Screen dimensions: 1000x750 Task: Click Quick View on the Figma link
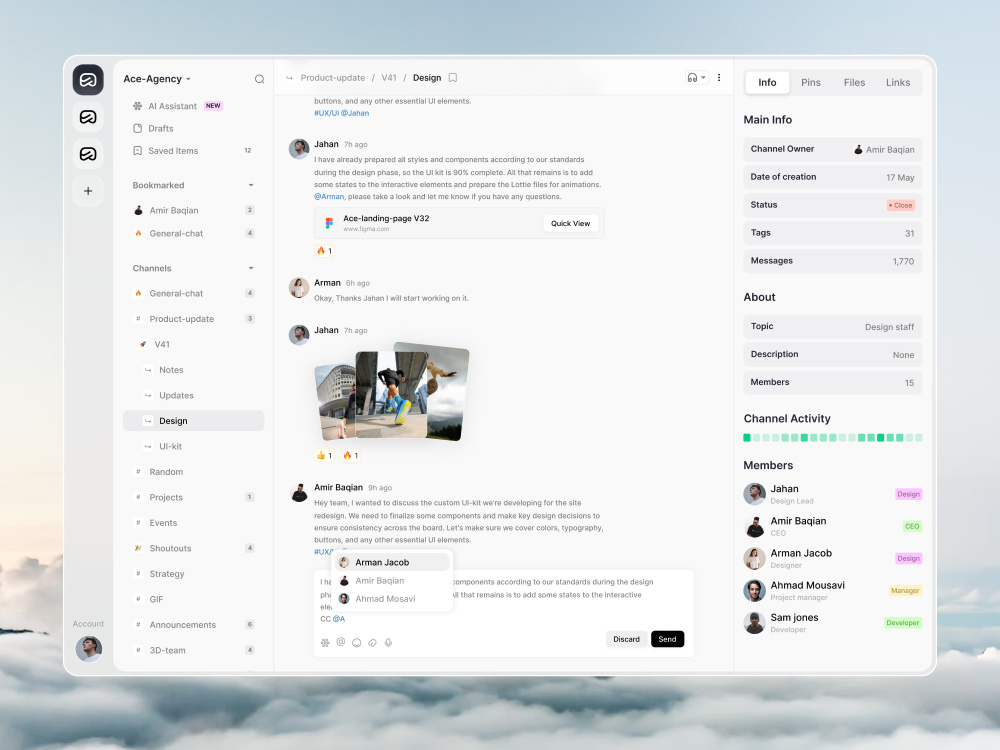point(571,223)
